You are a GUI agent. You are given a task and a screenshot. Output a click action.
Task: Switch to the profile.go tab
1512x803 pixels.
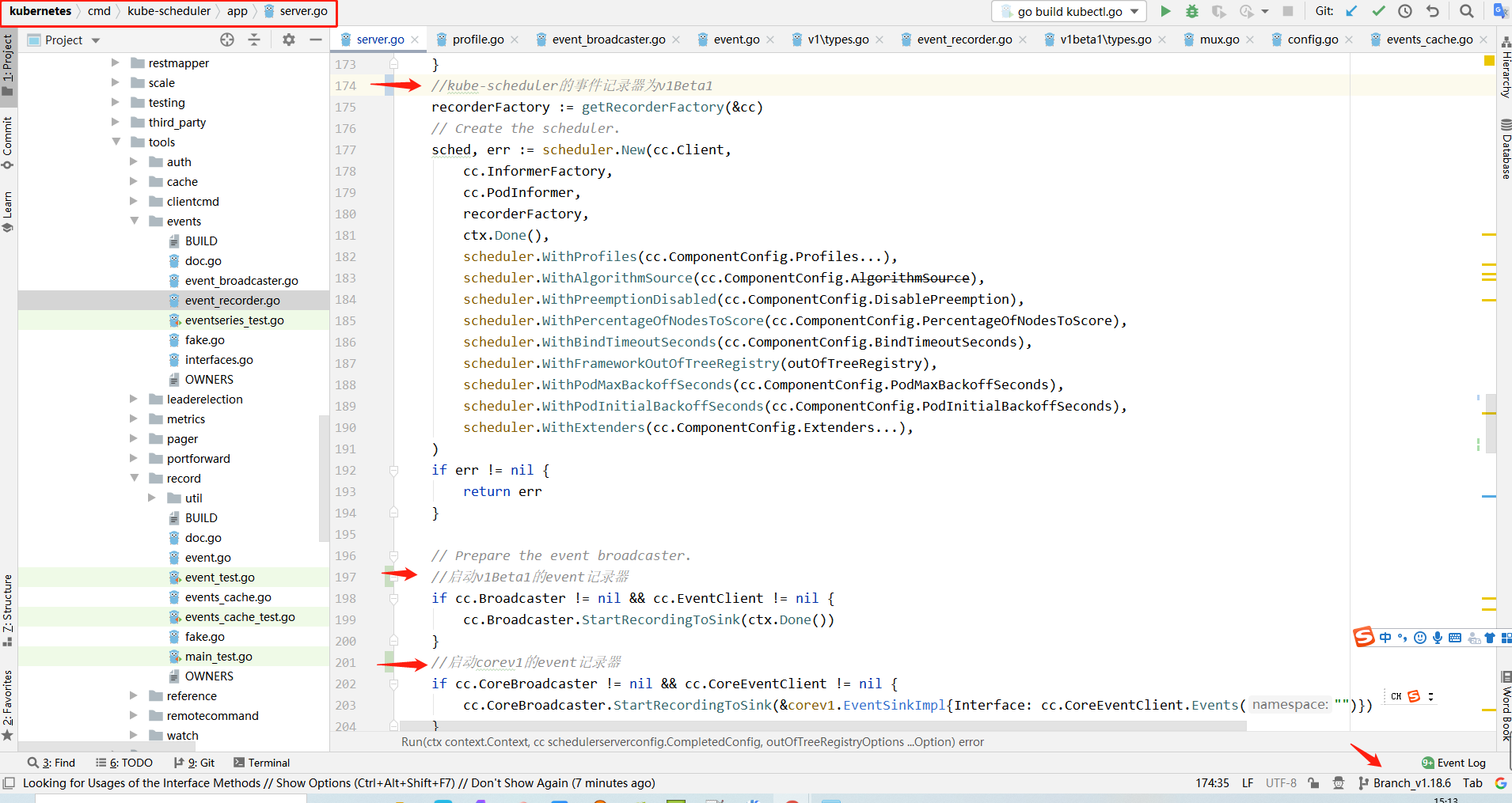(x=477, y=40)
